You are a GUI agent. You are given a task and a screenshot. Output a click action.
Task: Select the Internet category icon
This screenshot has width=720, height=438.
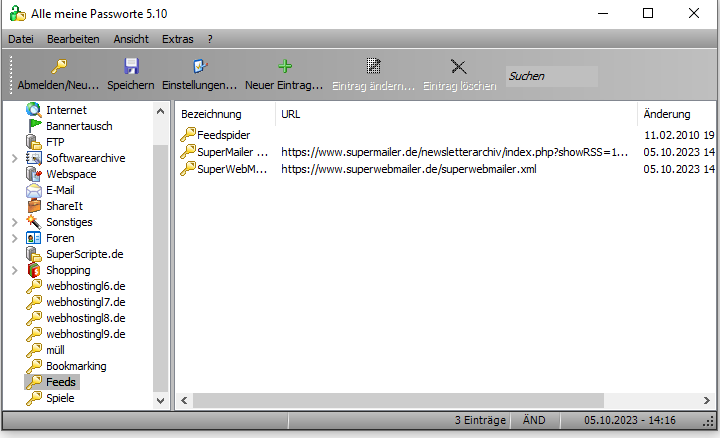(34, 110)
